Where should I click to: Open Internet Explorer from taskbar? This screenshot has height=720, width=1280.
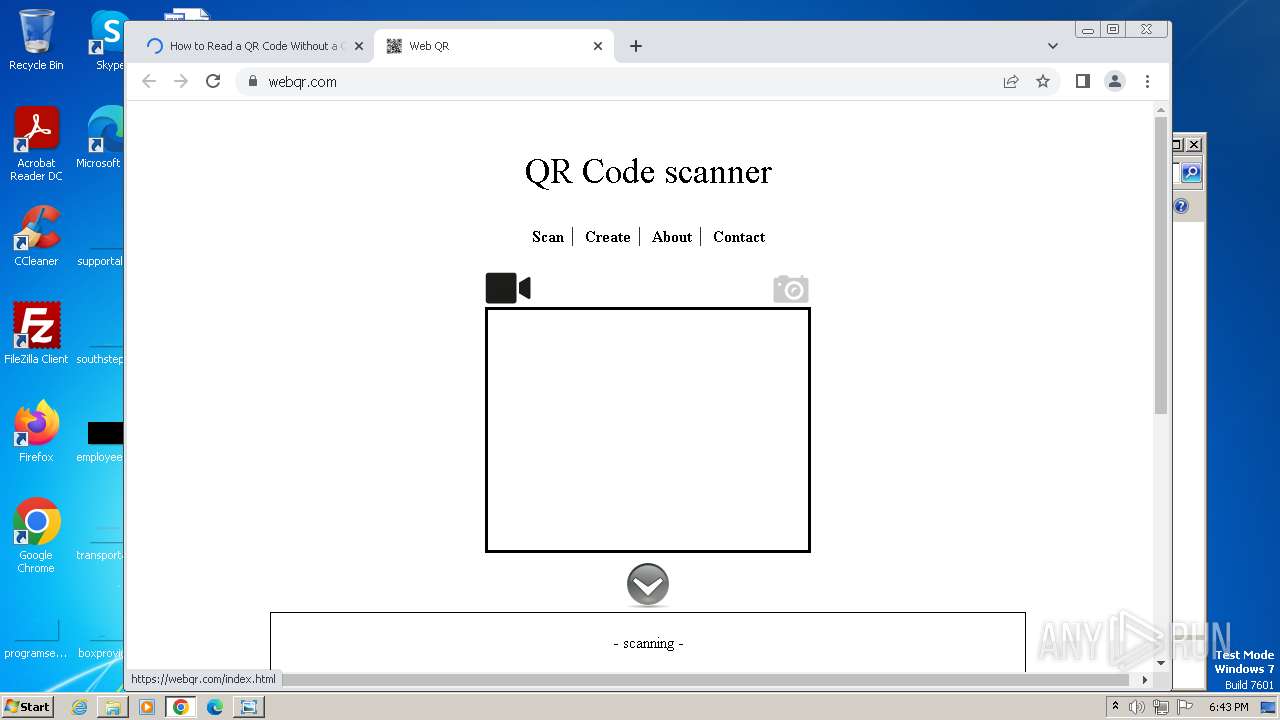click(x=80, y=707)
